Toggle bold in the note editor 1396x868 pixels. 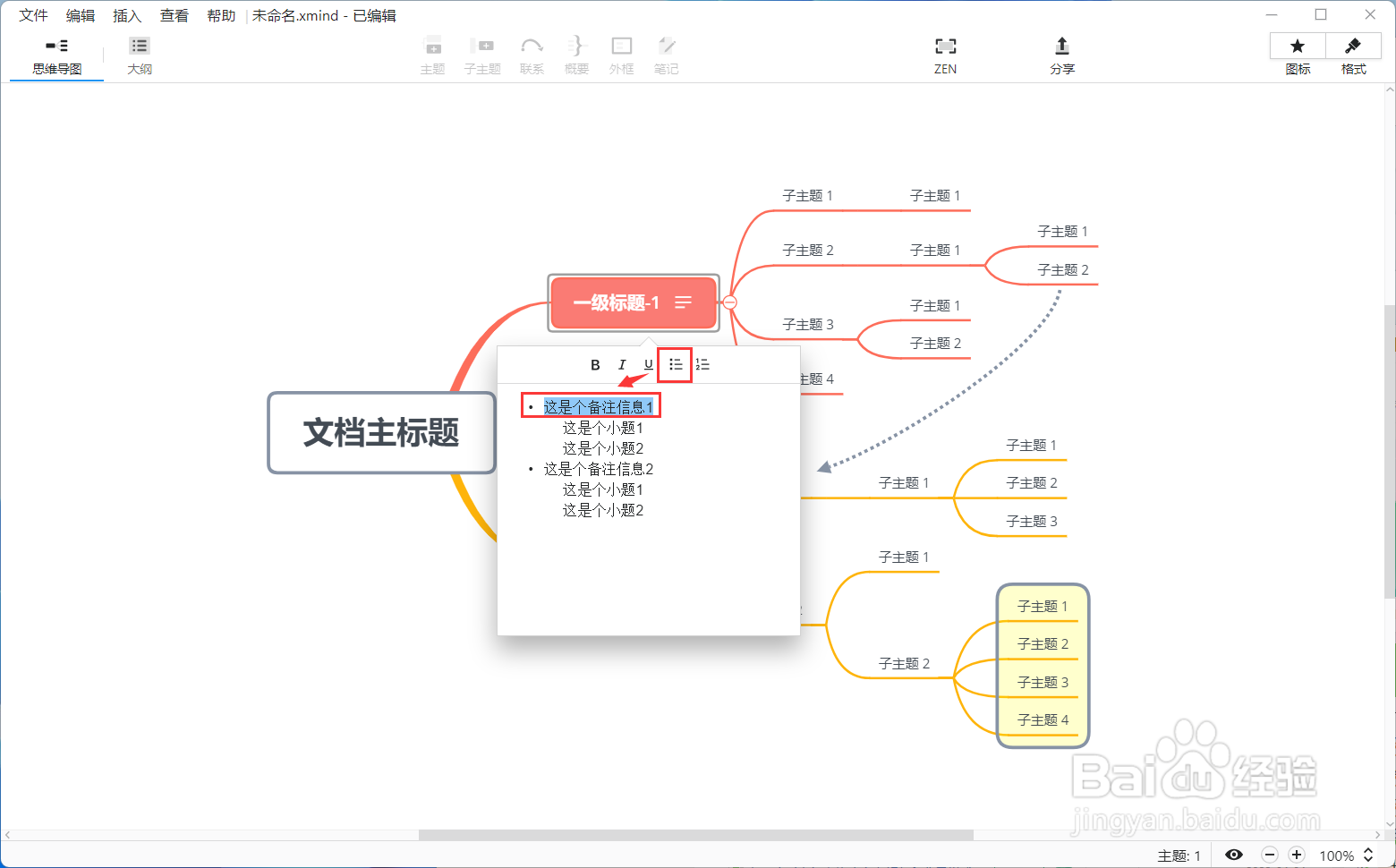point(595,365)
